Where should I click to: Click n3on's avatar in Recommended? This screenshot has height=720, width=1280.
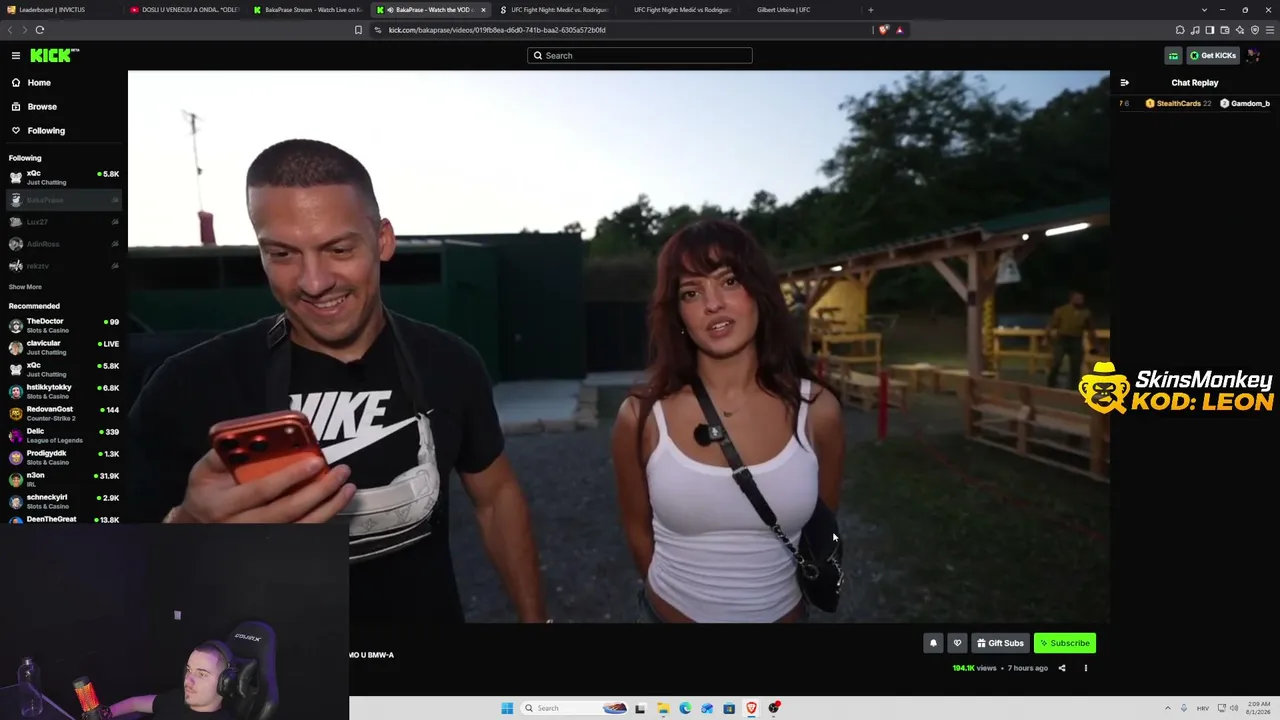(x=16, y=480)
